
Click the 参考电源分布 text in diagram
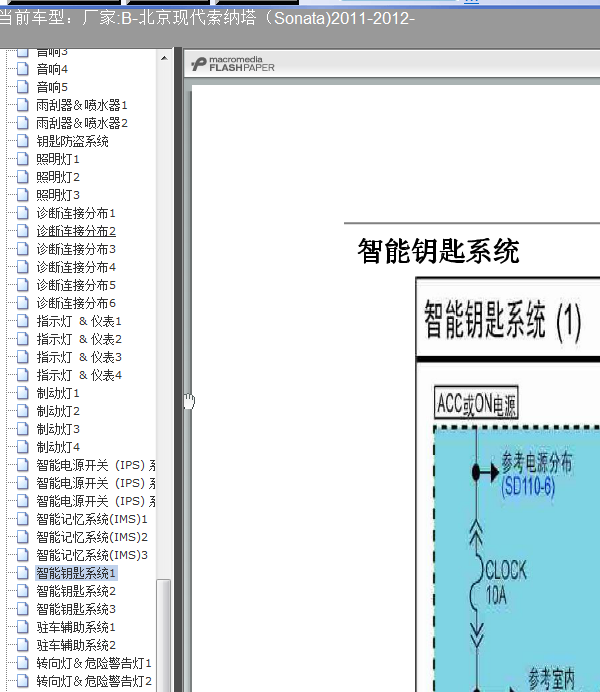click(536, 463)
